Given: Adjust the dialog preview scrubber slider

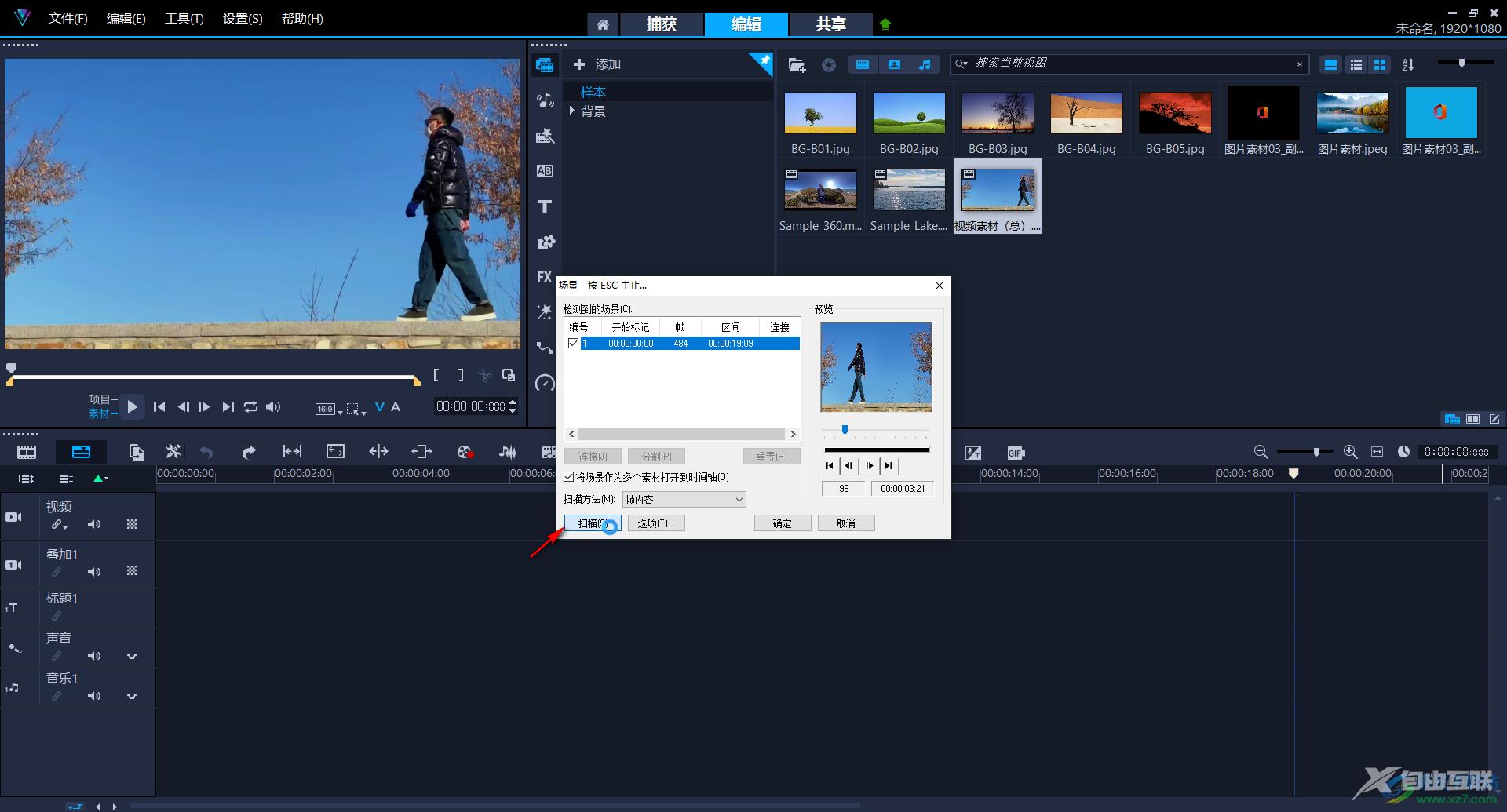Looking at the screenshot, I should coord(845,430).
